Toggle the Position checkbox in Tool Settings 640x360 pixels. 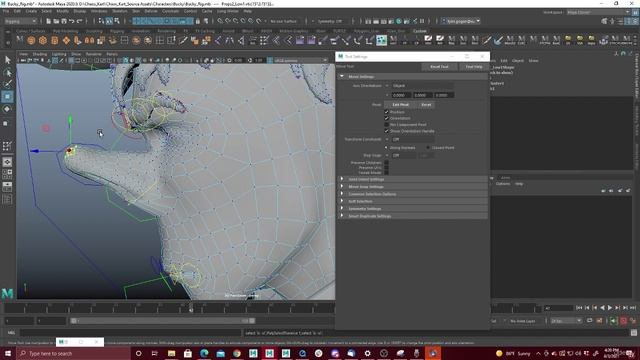[387, 112]
